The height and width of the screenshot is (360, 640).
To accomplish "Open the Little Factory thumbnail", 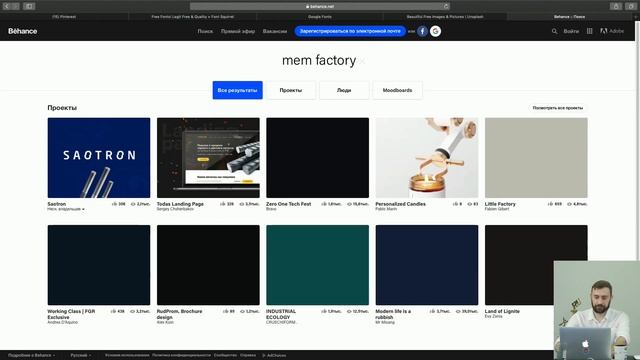I will click(536, 158).
